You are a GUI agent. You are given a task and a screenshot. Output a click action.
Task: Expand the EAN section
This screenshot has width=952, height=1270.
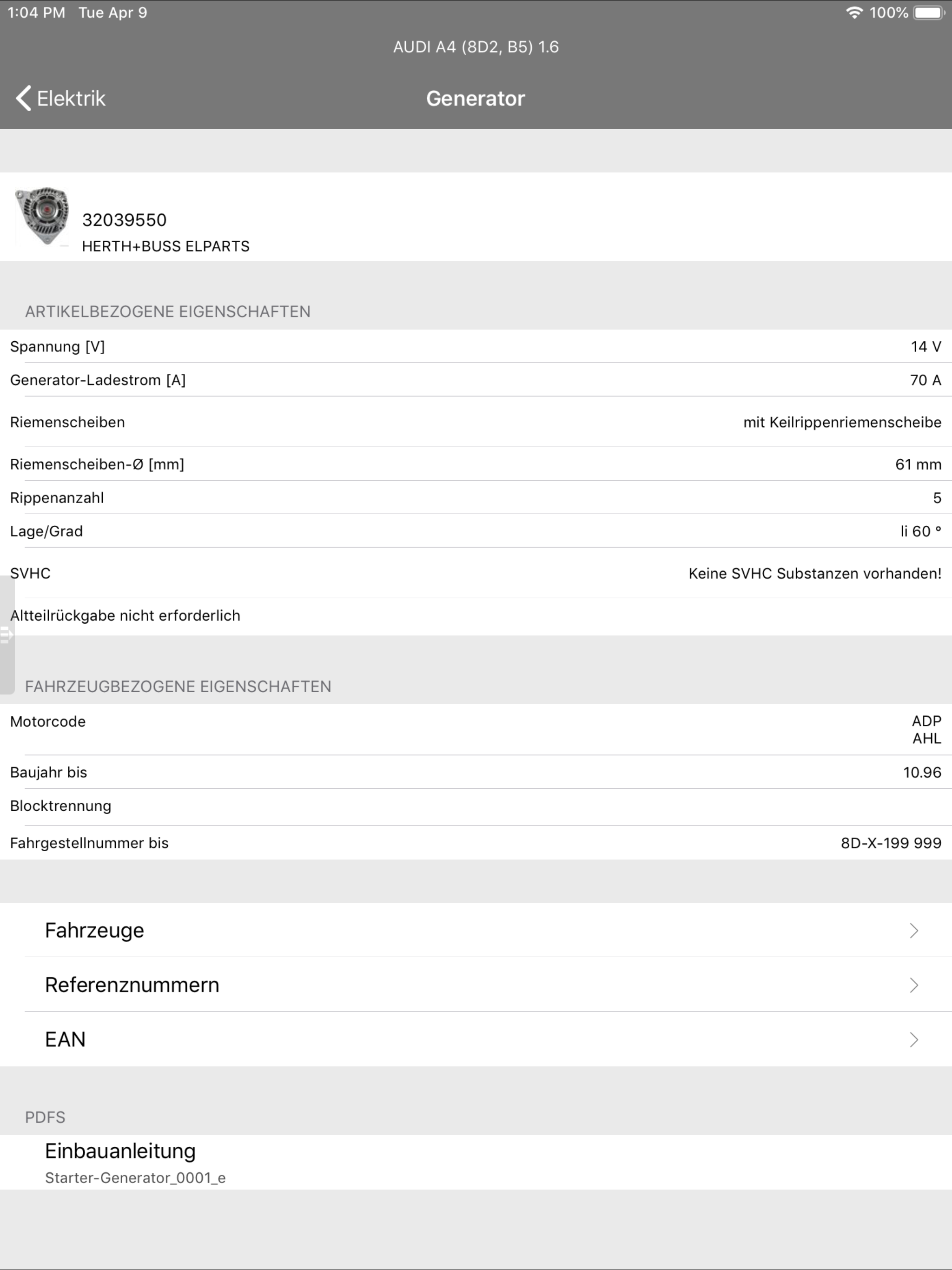[476, 1039]
